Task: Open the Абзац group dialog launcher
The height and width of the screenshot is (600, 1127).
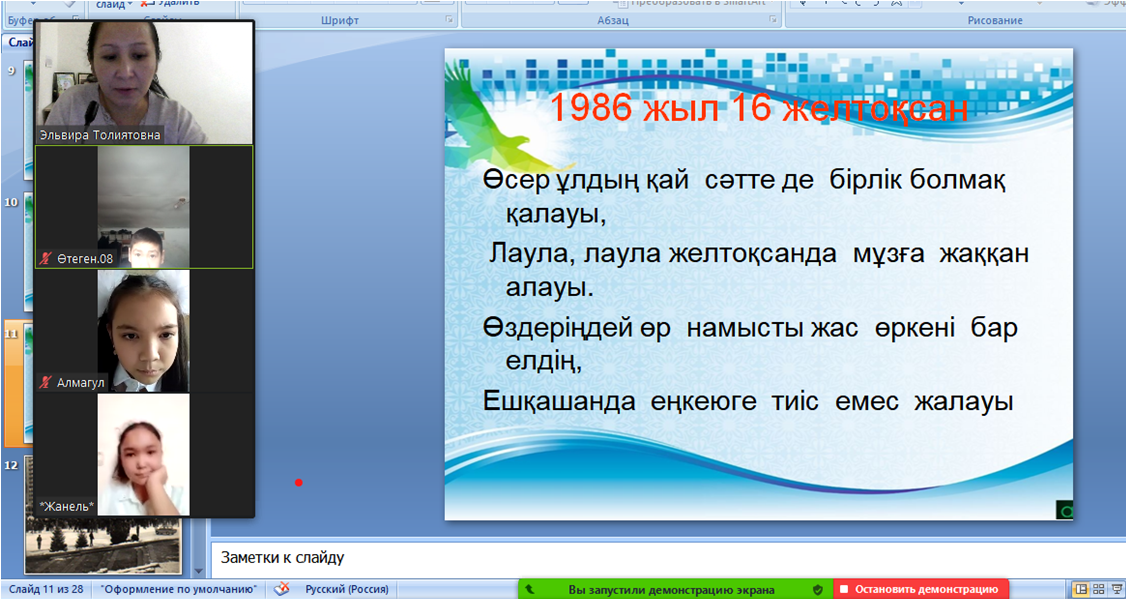Action: 772,20
